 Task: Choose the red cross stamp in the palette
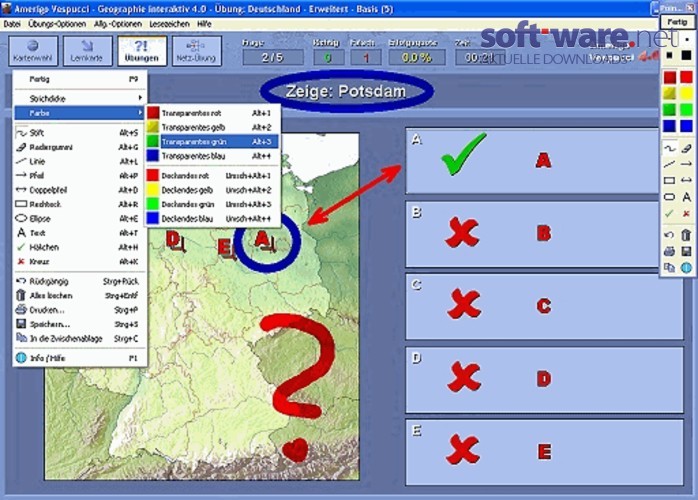tap(686, 213)
